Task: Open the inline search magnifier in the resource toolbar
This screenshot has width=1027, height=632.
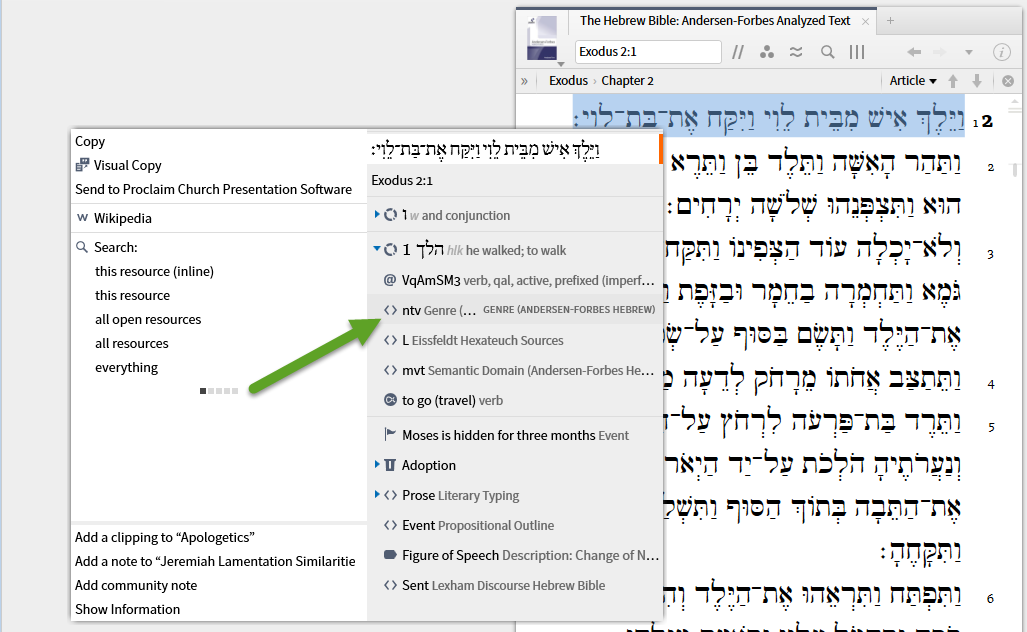Action: (827, 52)
